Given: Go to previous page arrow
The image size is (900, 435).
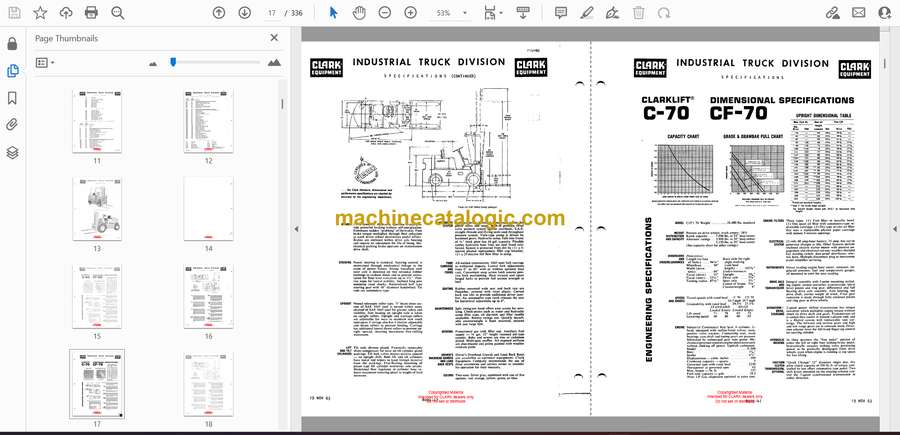Looking at the screenshot, I should (219, 13).
